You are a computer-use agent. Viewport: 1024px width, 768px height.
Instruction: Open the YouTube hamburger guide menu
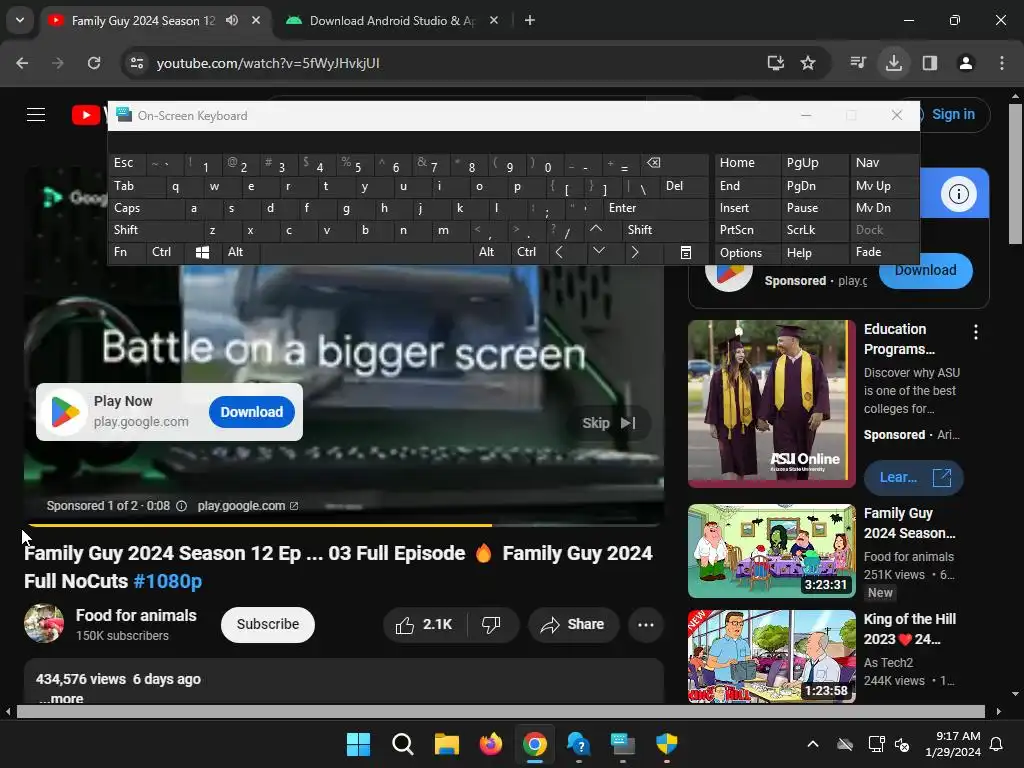tap(36, 115)
